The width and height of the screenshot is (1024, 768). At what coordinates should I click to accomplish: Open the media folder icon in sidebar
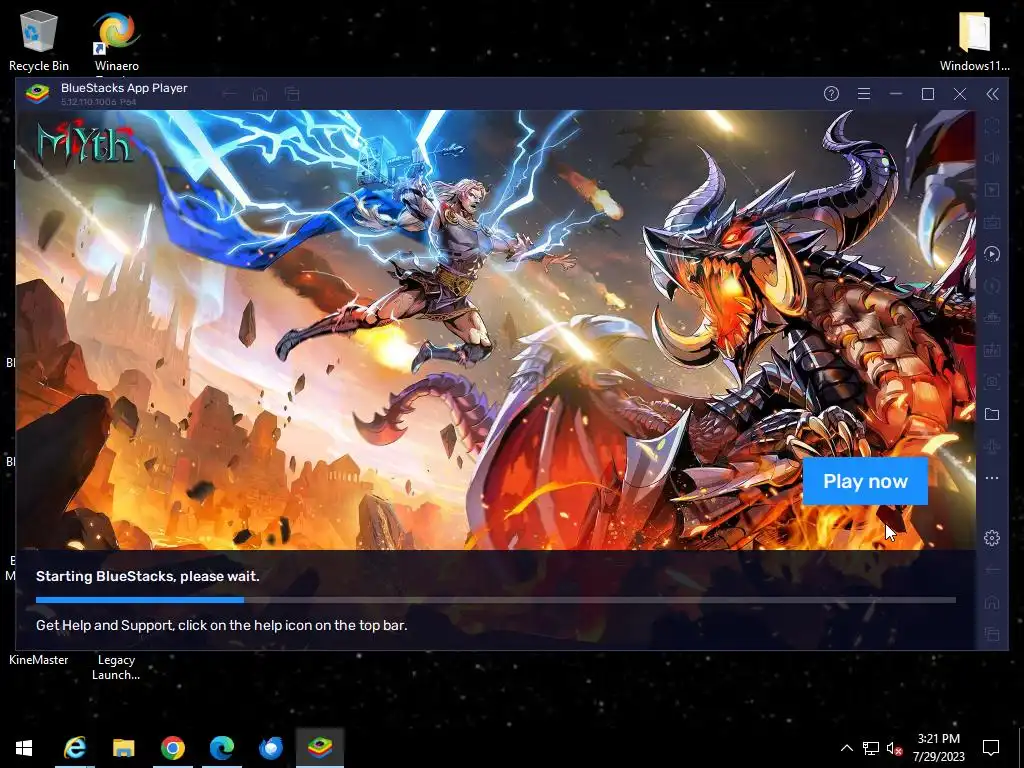pos(991,414)
